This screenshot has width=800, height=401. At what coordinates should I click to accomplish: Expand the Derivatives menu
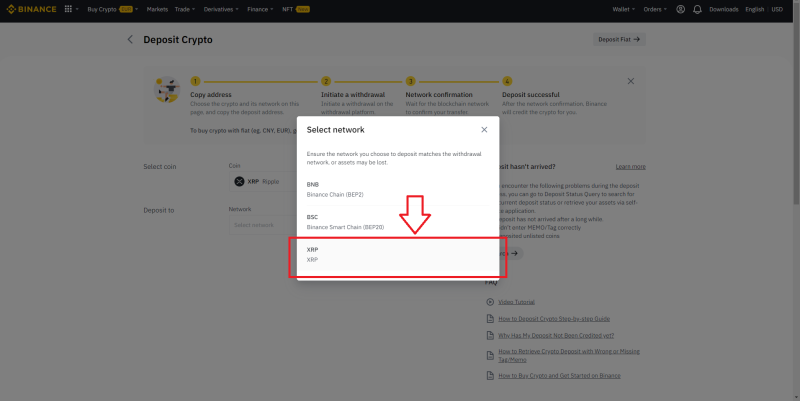(221, 9)
